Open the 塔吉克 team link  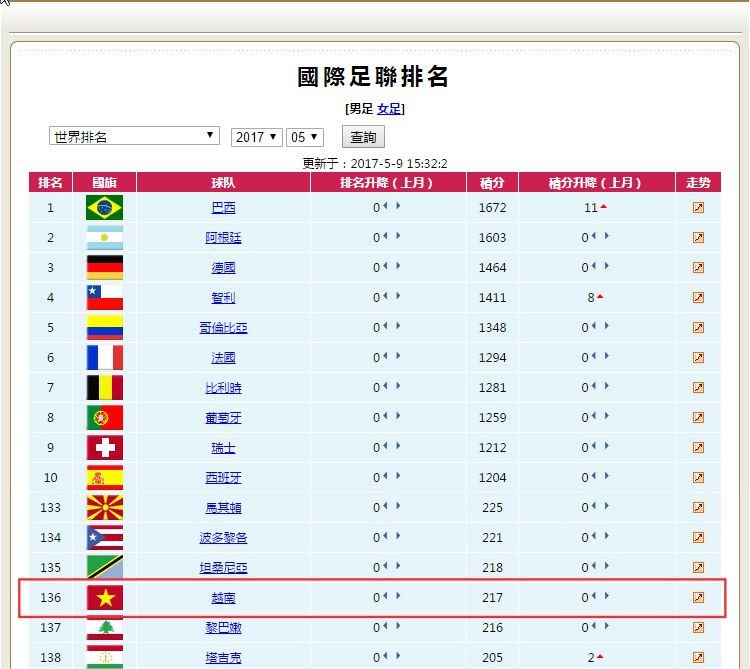coord(223,658)
